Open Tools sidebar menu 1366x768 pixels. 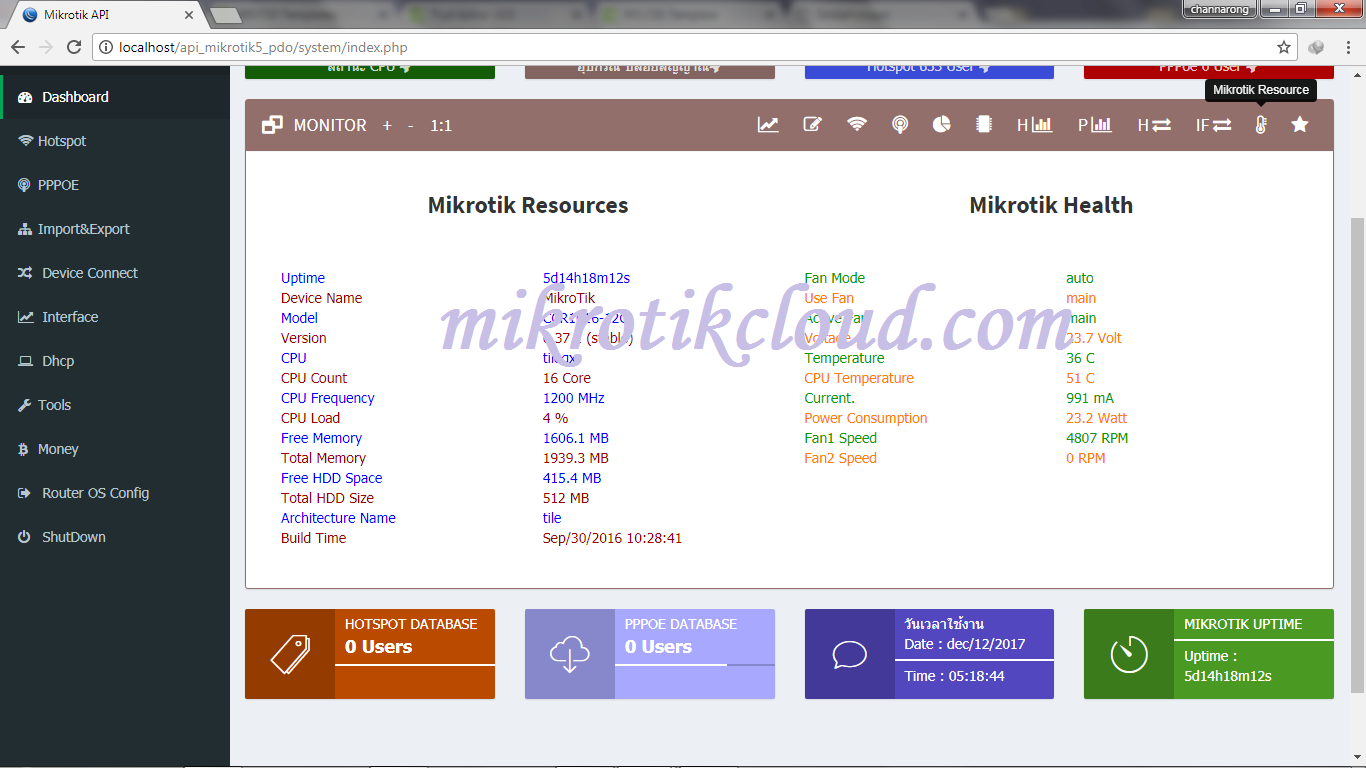pyautogui.click(x=115, y=405)
